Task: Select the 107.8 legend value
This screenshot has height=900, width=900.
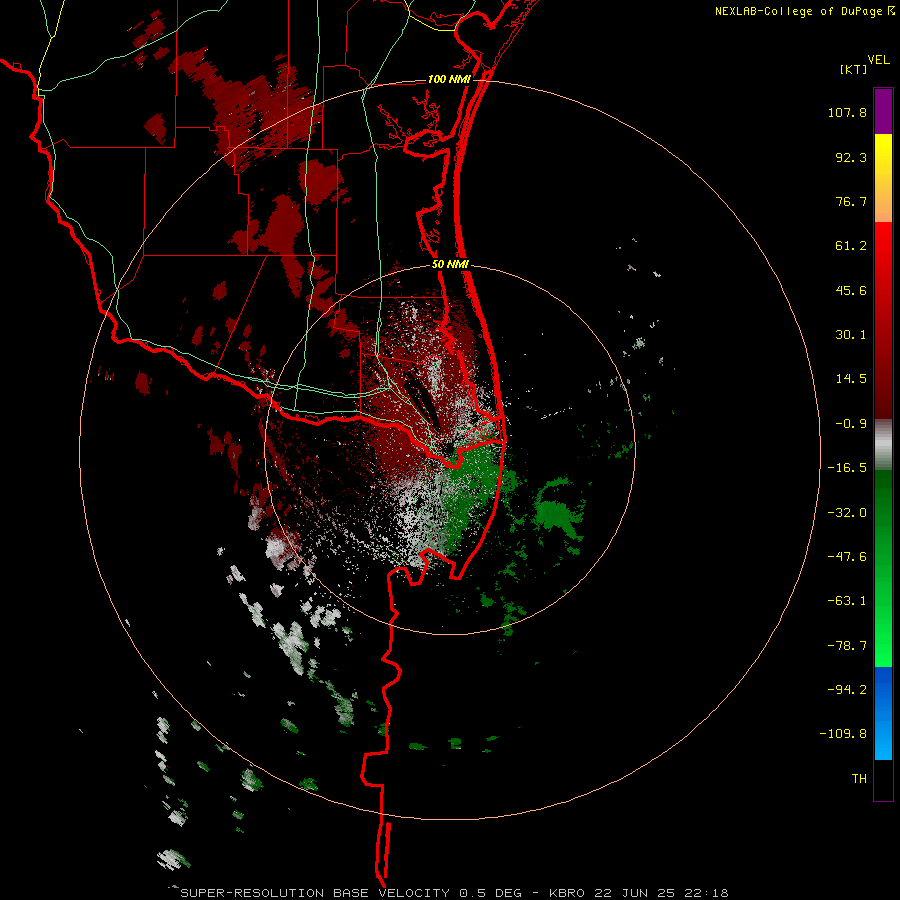Action: tap(847, 112)
